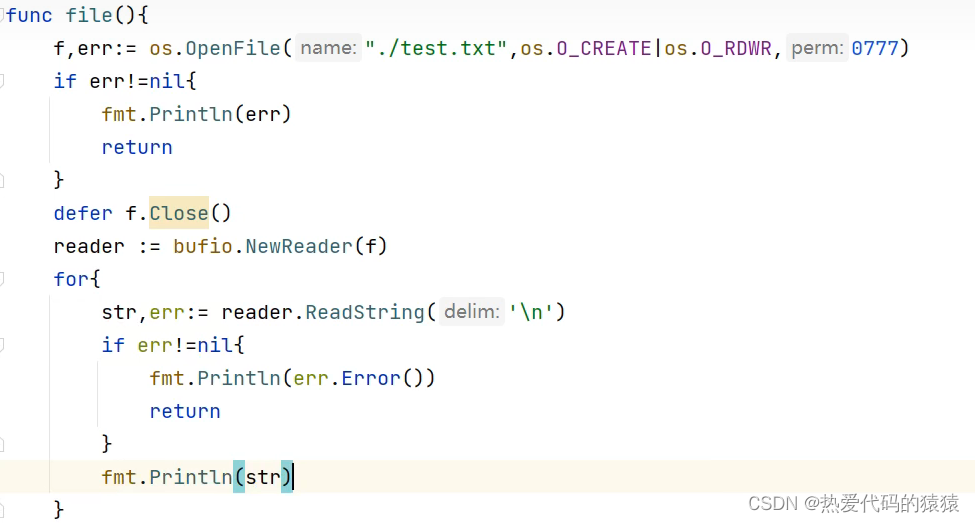Click the first 'if err!=nil{' line
The image size is (975, 523).
[x=125, y=81]
